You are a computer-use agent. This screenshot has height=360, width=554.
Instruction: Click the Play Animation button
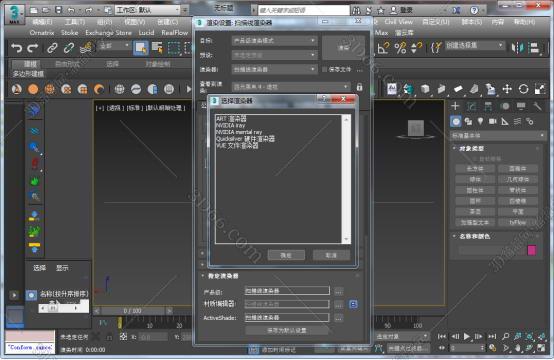point(467,336)
